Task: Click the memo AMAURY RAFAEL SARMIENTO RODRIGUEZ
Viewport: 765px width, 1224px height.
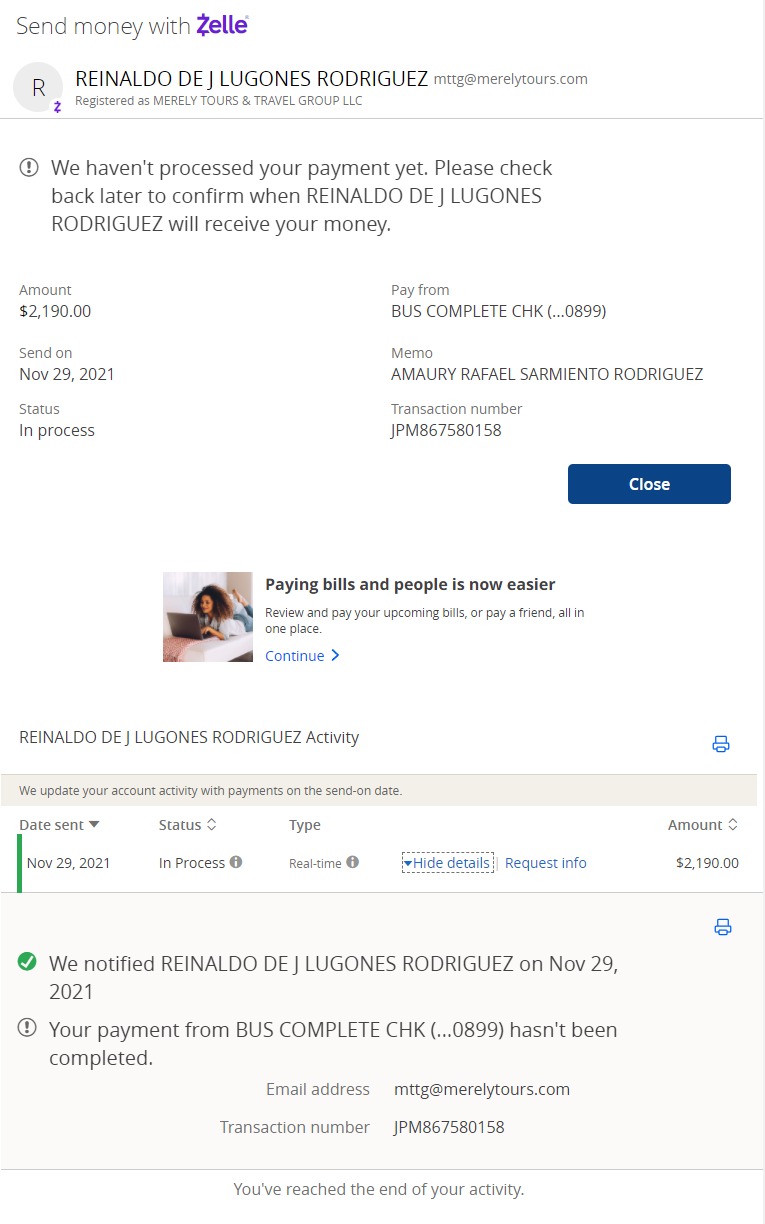Action: 547,374
